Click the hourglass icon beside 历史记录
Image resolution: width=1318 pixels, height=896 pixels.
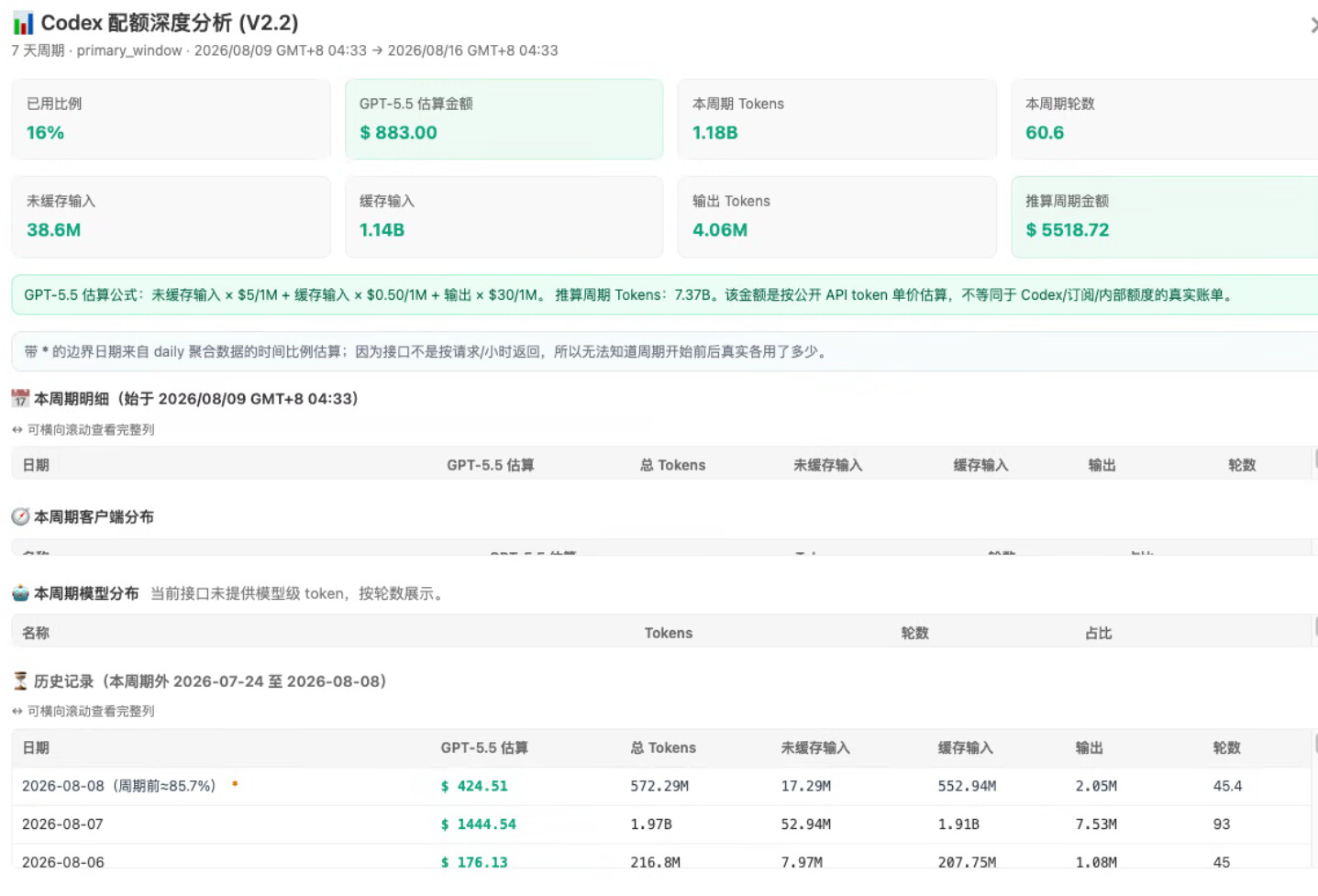[20, 680]
